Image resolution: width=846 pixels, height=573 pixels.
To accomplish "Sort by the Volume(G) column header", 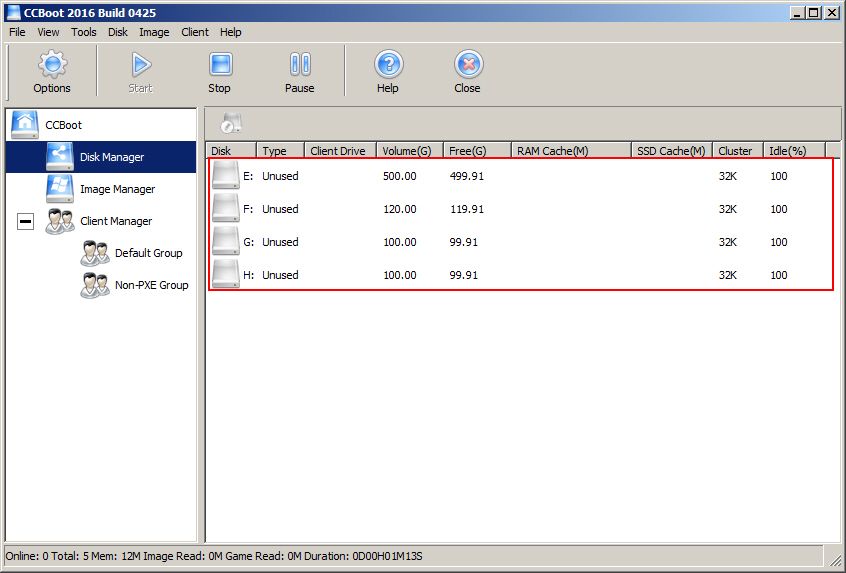I will pyautogui.click(x=410, y=151).
